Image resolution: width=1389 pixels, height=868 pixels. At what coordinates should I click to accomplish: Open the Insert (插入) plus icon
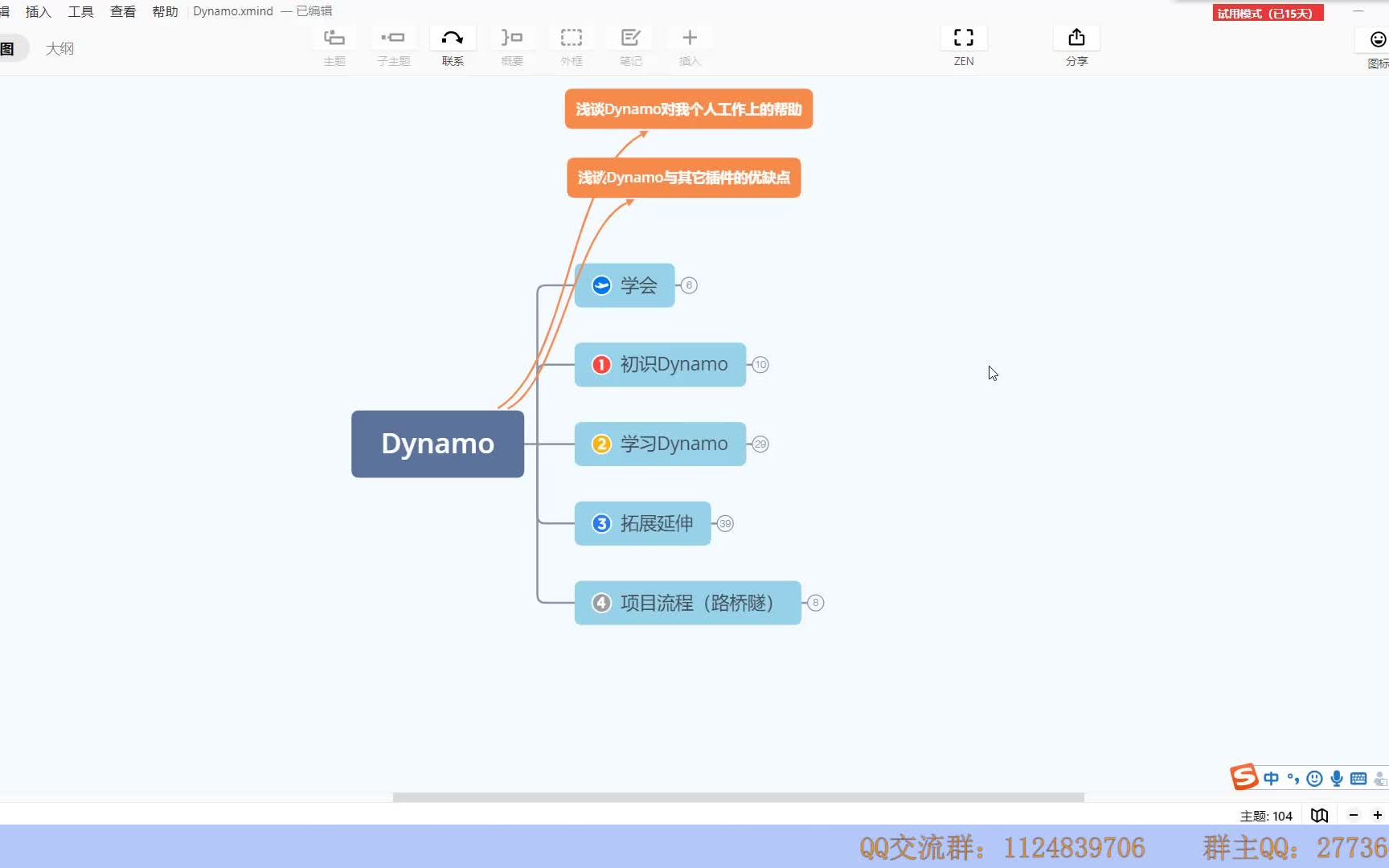[690, 38]
